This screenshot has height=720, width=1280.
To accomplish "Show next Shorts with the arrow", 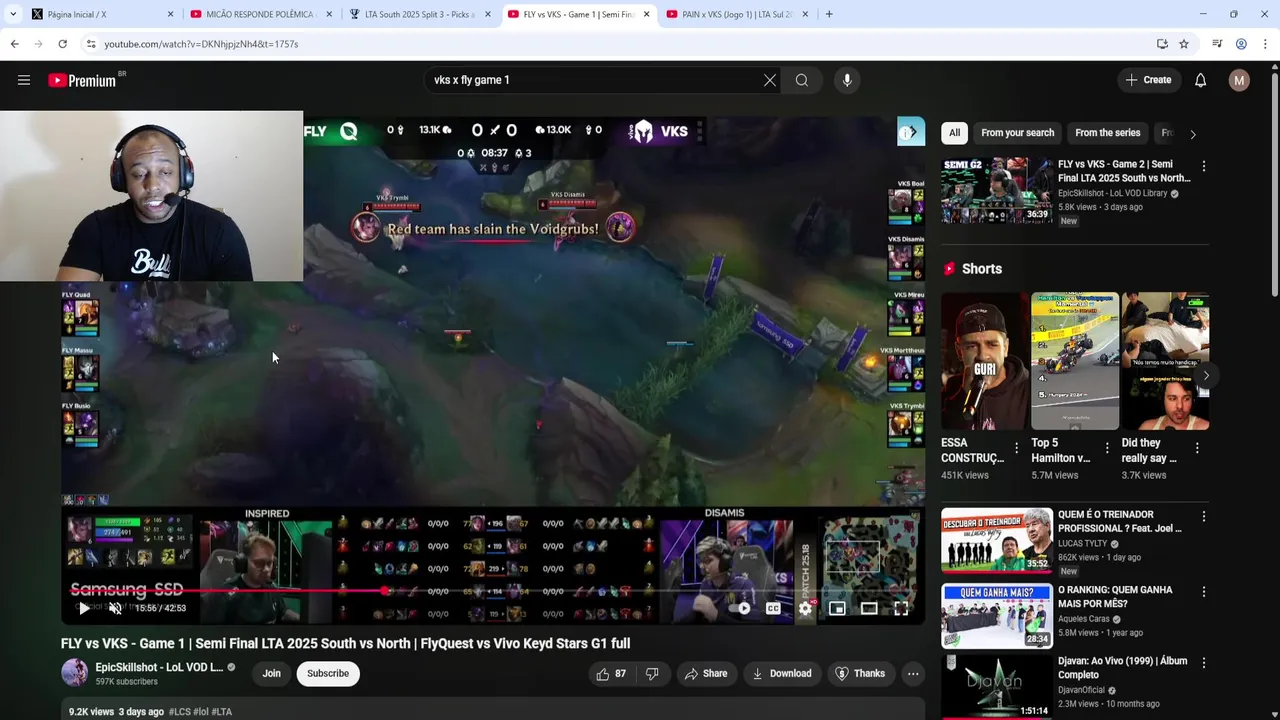I will pos(1206,376).
